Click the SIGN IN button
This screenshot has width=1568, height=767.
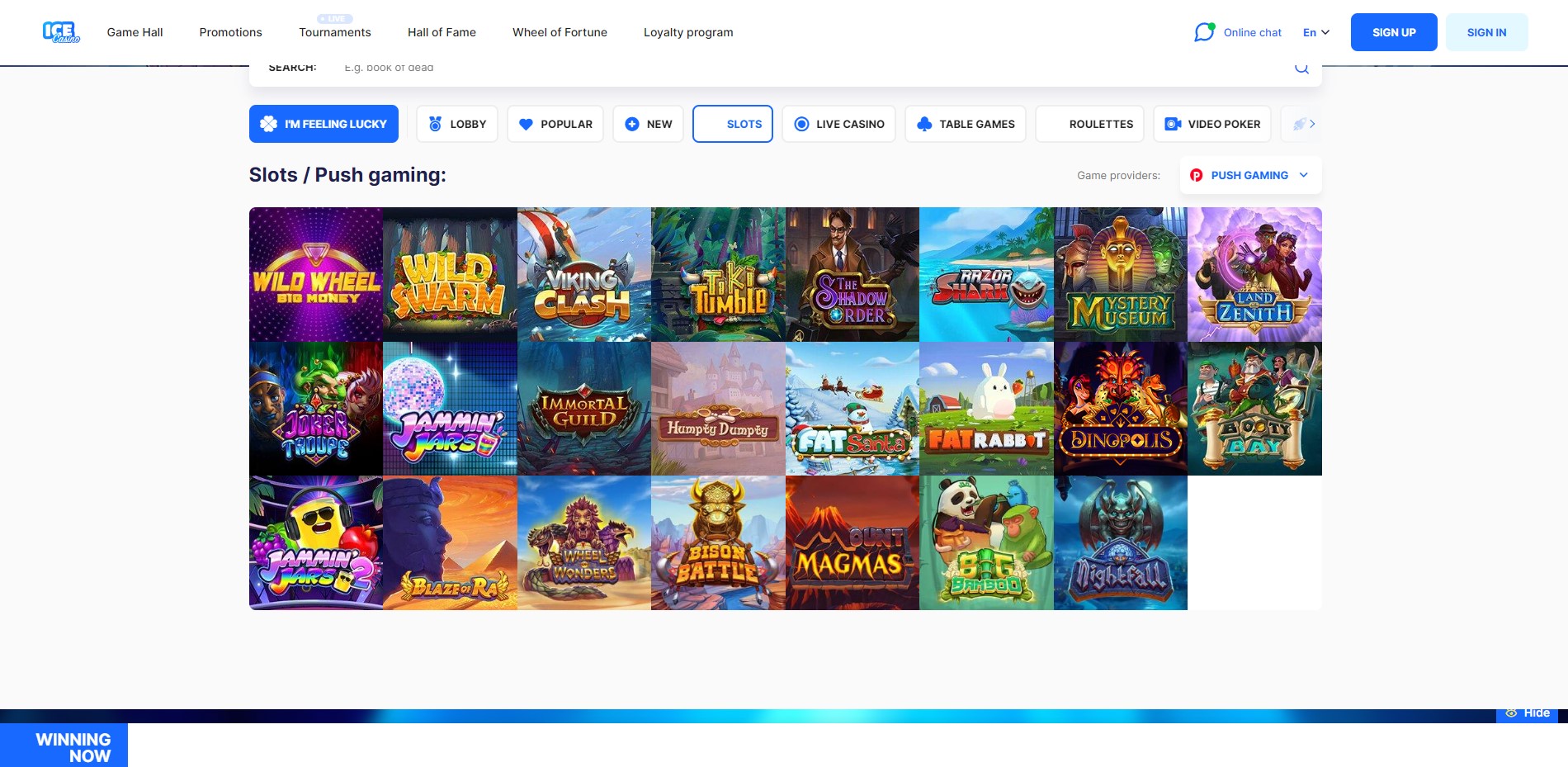1486,32
